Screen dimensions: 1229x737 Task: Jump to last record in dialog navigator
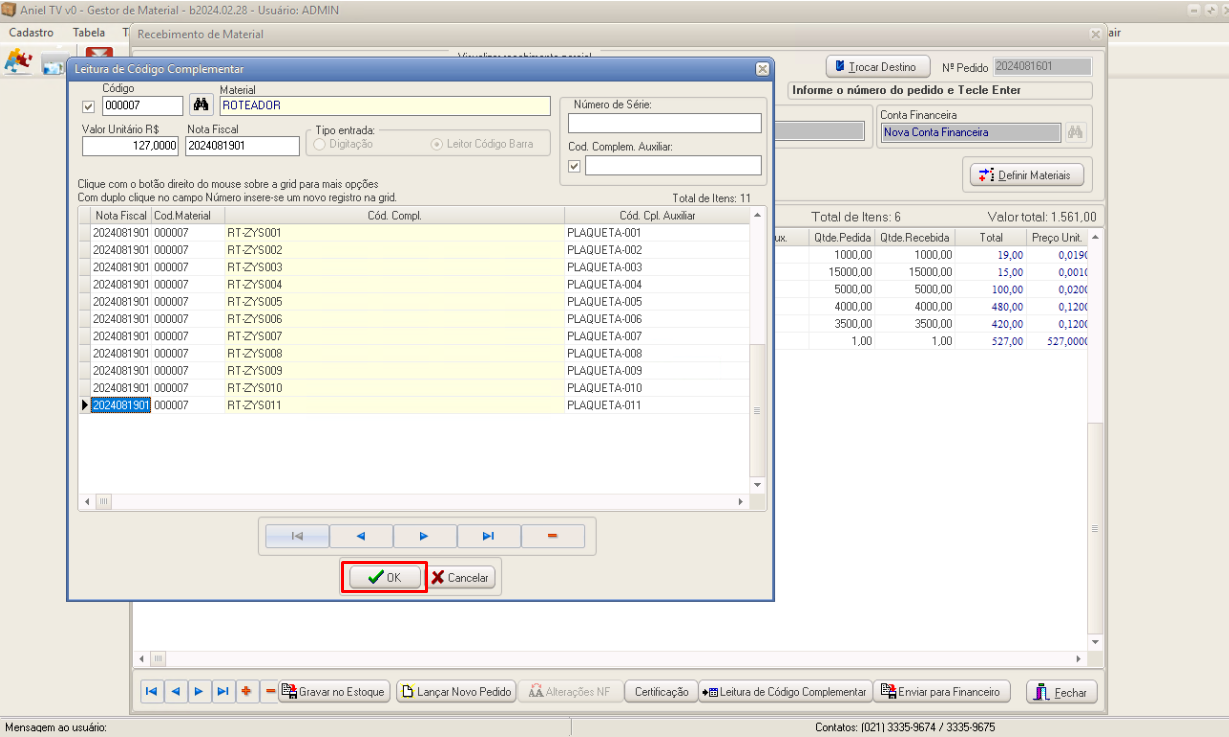point(488,536)
